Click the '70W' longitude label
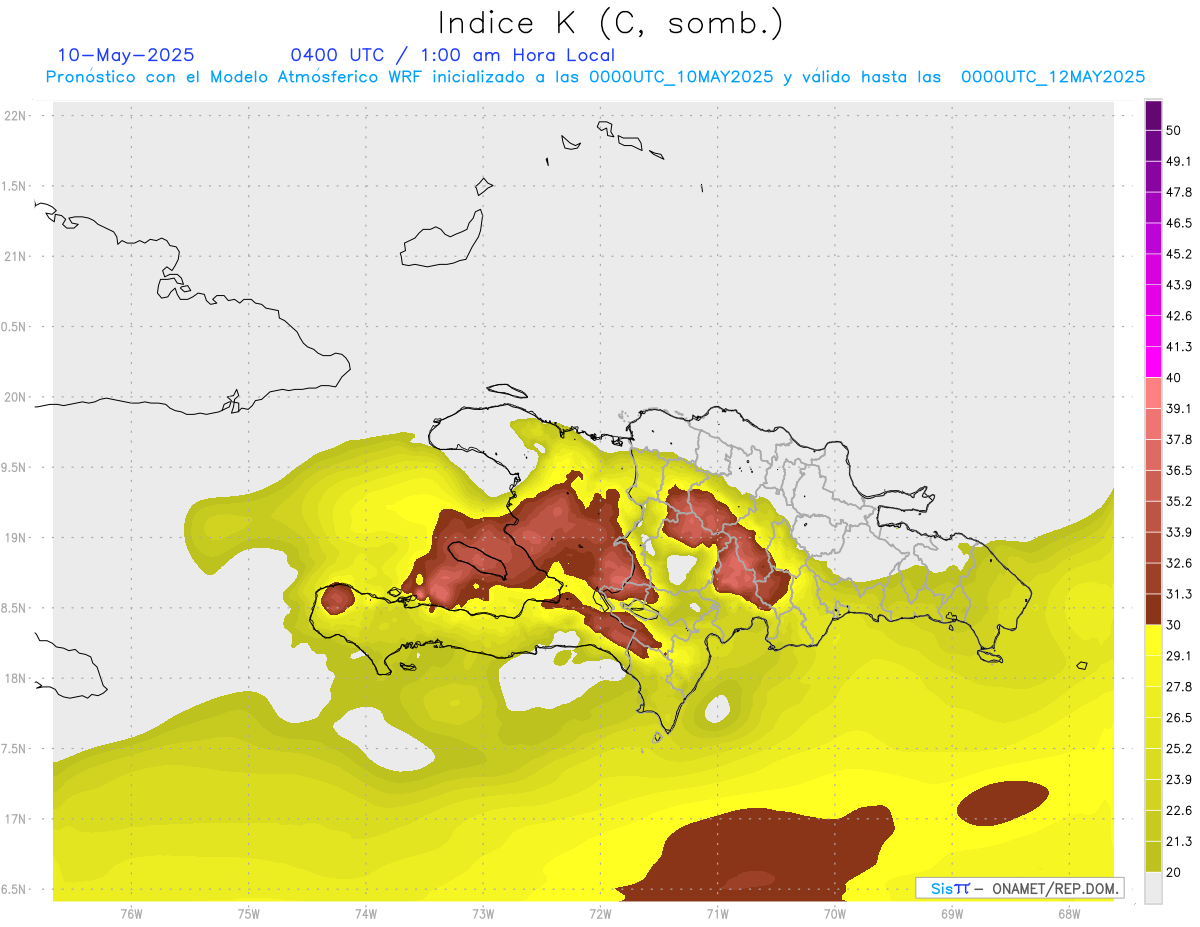This screenshot has height=927, width=1200. 835,913
